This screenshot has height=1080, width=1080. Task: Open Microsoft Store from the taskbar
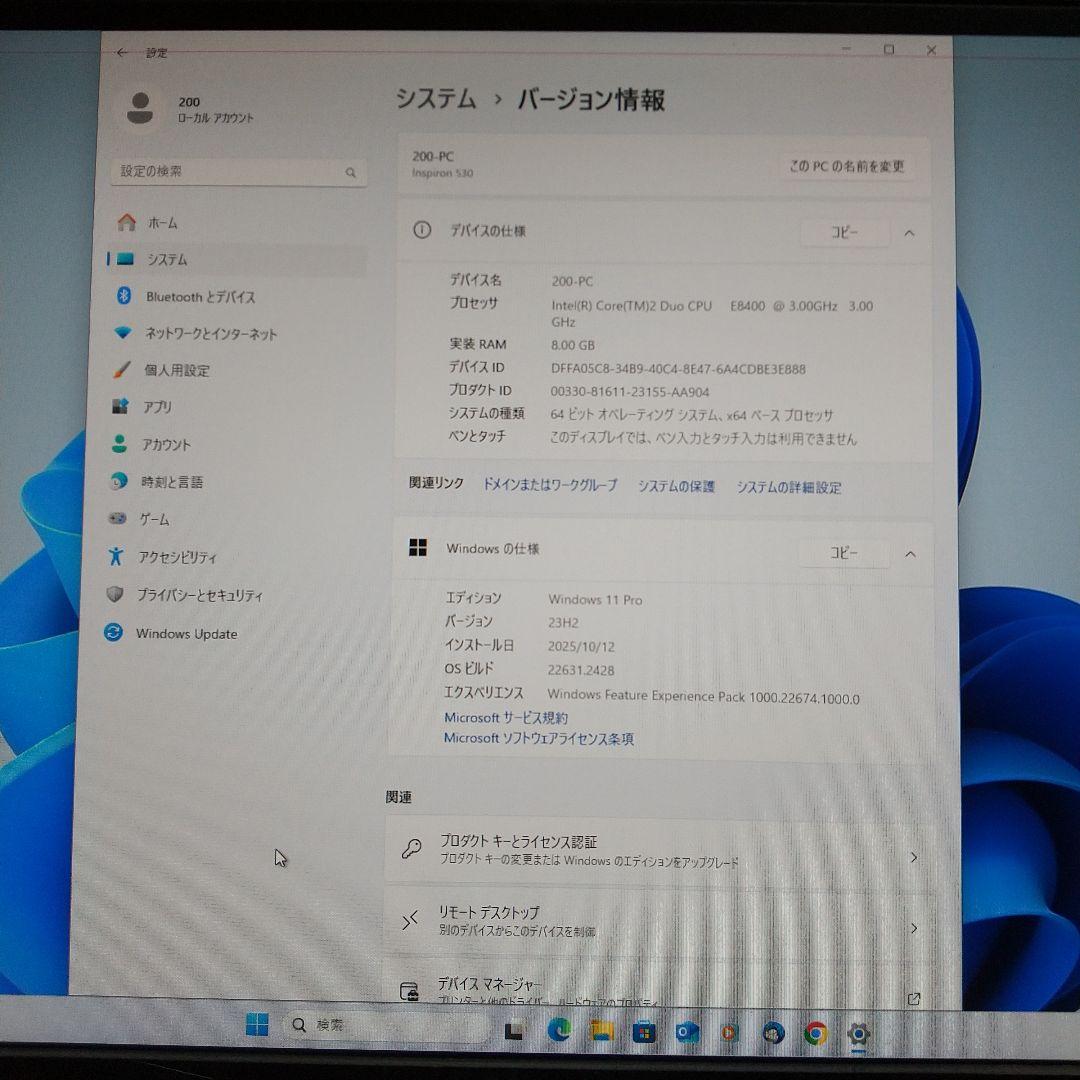point(644,1032)
